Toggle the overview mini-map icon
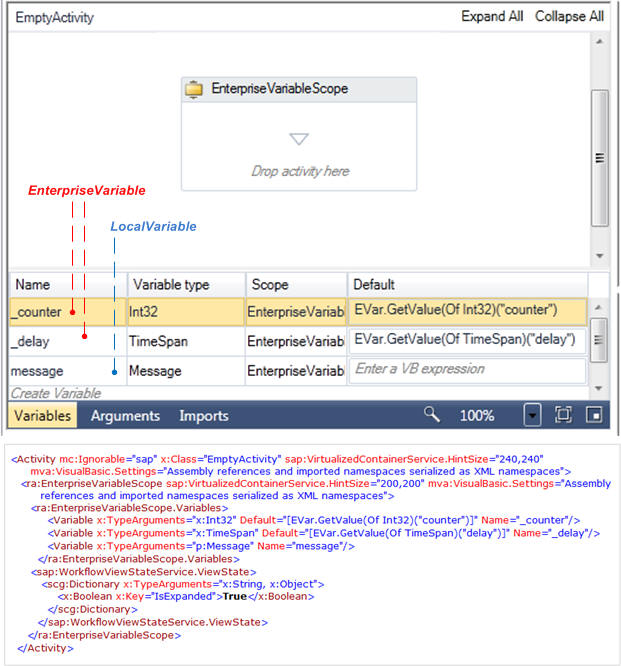Viewport: 621px width, 666px height. [593, 415]
